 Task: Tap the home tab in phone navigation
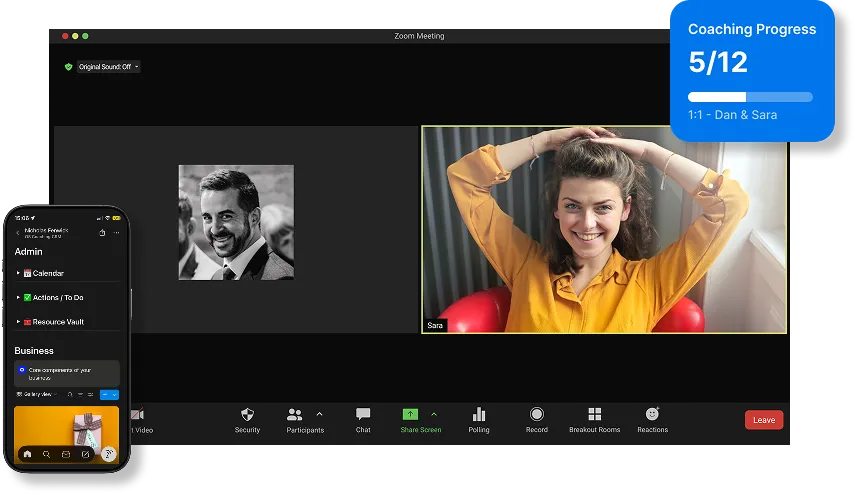tap(27, 454)
